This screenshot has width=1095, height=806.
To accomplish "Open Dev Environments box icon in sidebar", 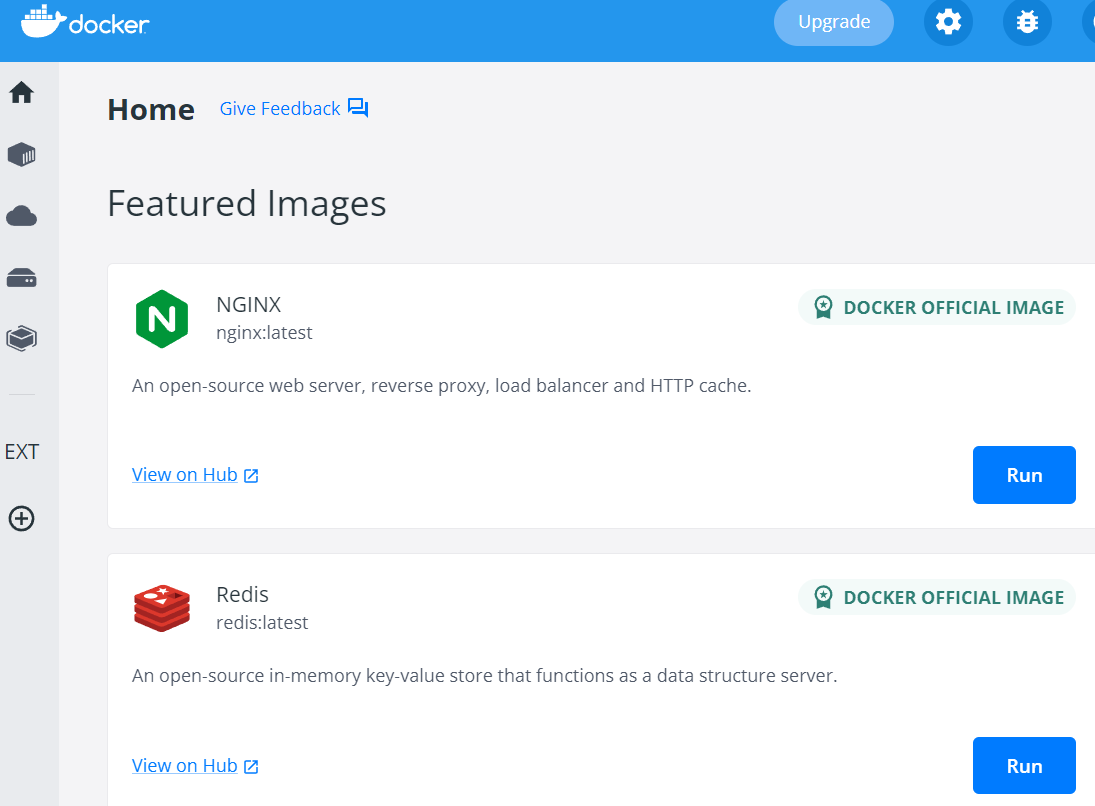I will tap(22, 339).
